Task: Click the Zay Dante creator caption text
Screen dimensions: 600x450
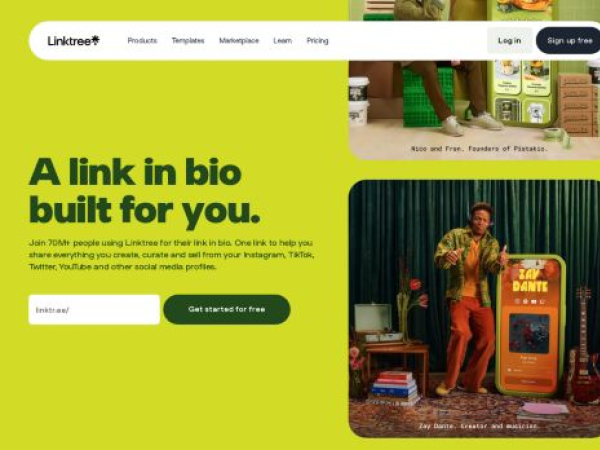Action: [x=478, y=426]
